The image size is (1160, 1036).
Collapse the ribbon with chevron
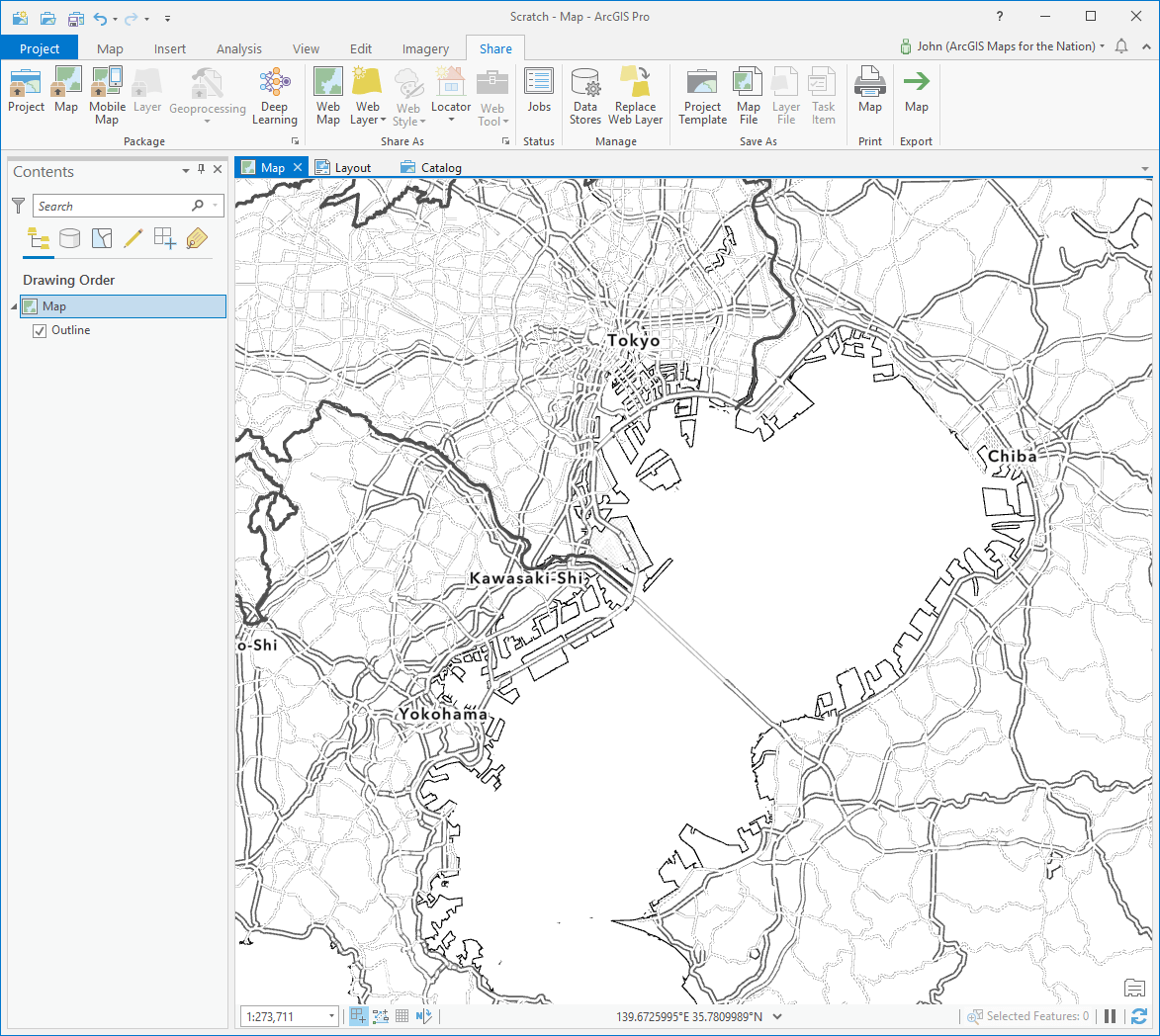pos(1146,46)
